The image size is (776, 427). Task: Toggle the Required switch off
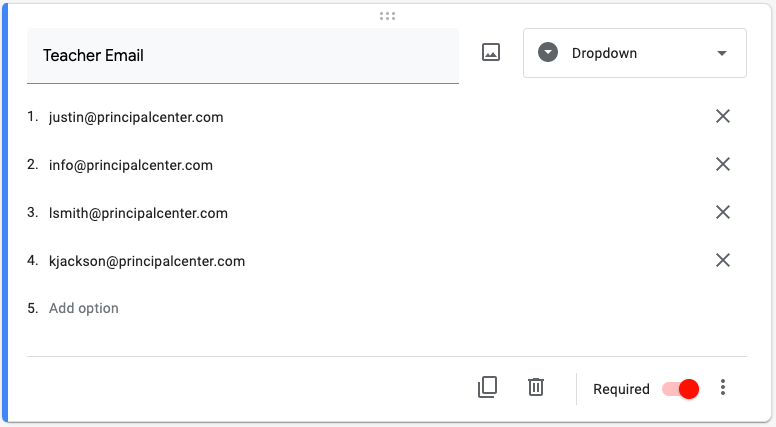point(680,389)
